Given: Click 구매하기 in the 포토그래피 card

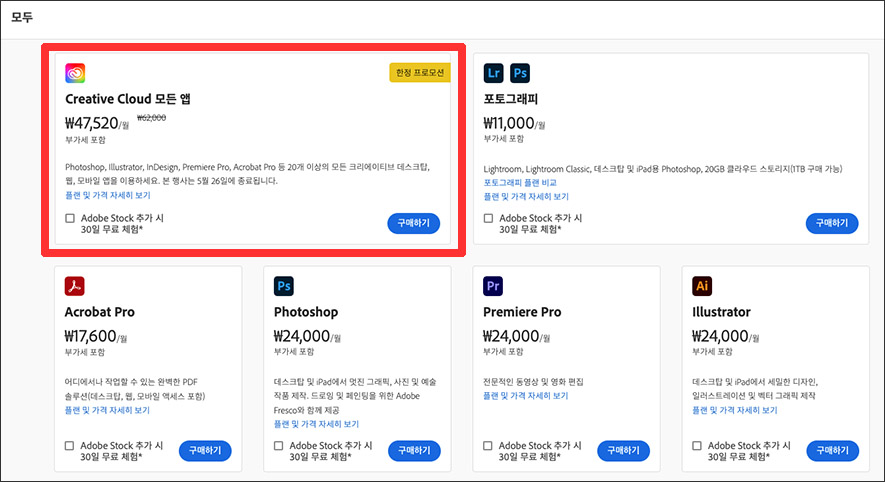Looking at the screenshot, I should [x=832, y=223].
